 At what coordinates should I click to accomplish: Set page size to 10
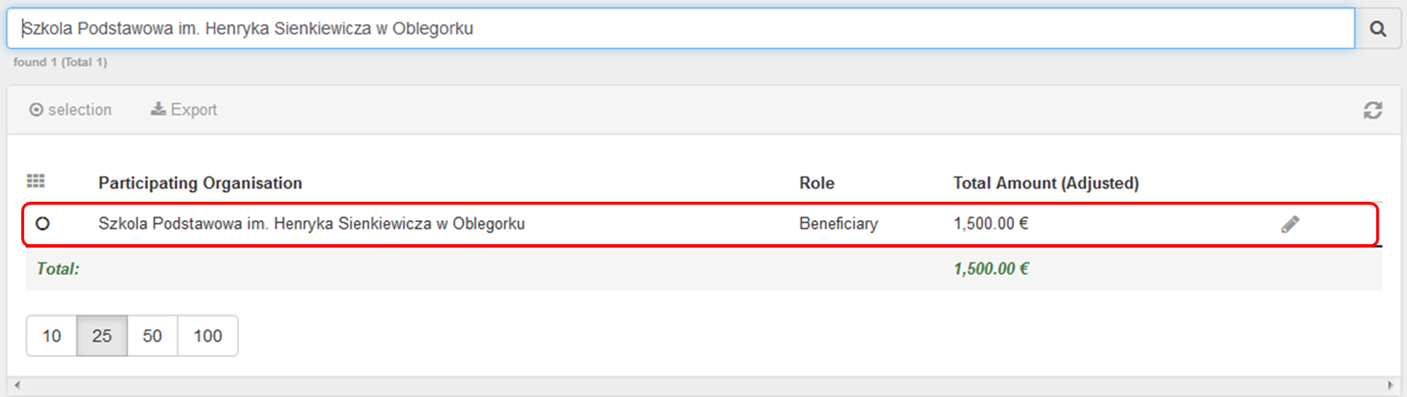52,336
